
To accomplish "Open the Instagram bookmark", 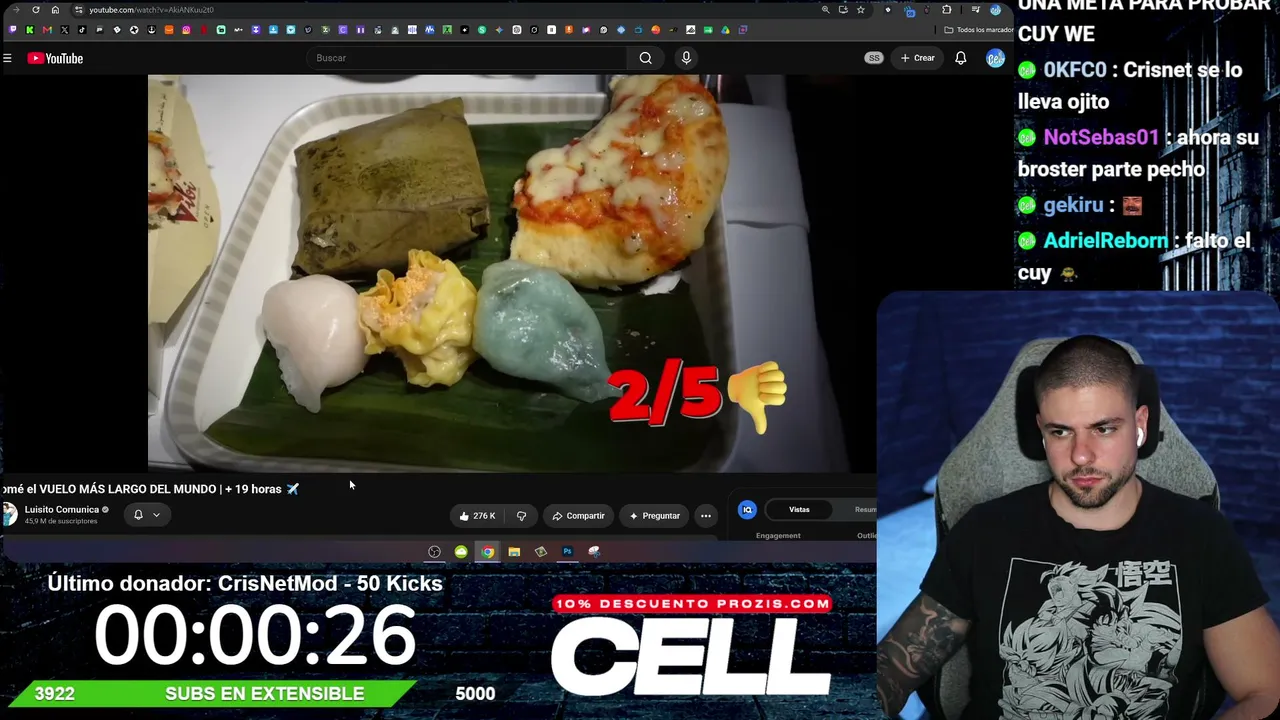I will pos(186,30).
